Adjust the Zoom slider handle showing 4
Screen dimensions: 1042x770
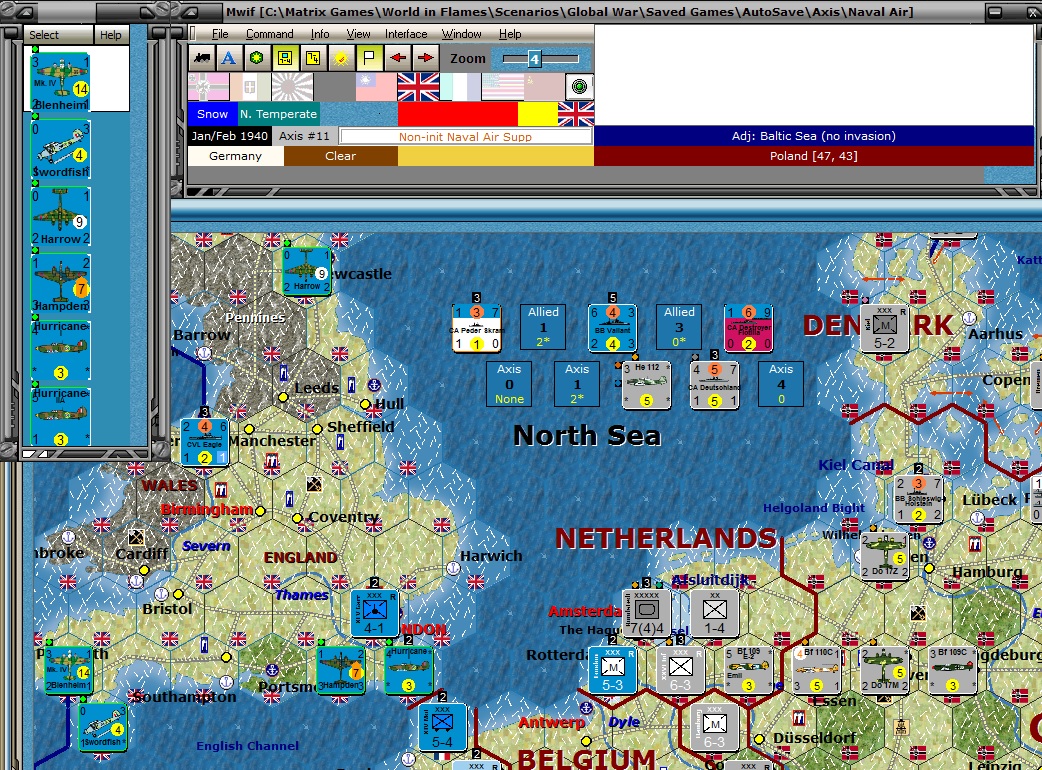[534, 59]
